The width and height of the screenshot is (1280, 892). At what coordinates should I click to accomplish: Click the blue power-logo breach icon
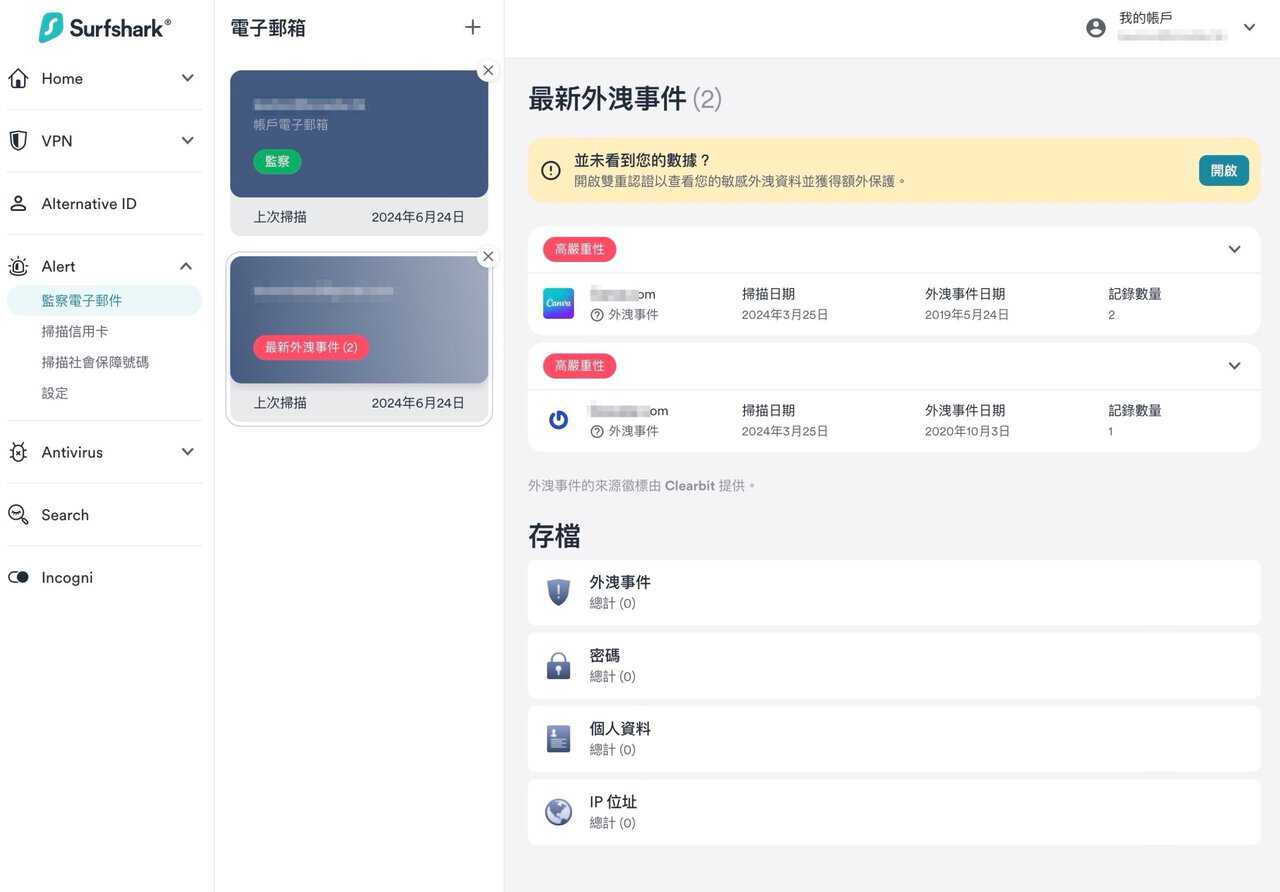pos(558,420)
